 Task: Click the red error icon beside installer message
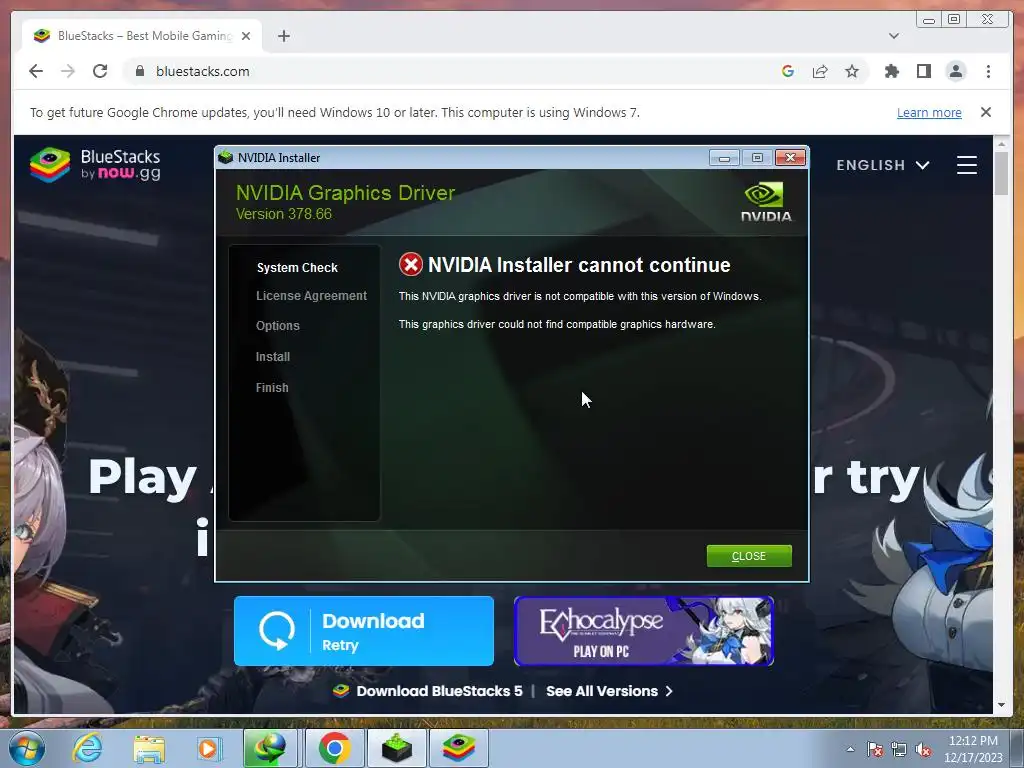click(x=411, y=265)
